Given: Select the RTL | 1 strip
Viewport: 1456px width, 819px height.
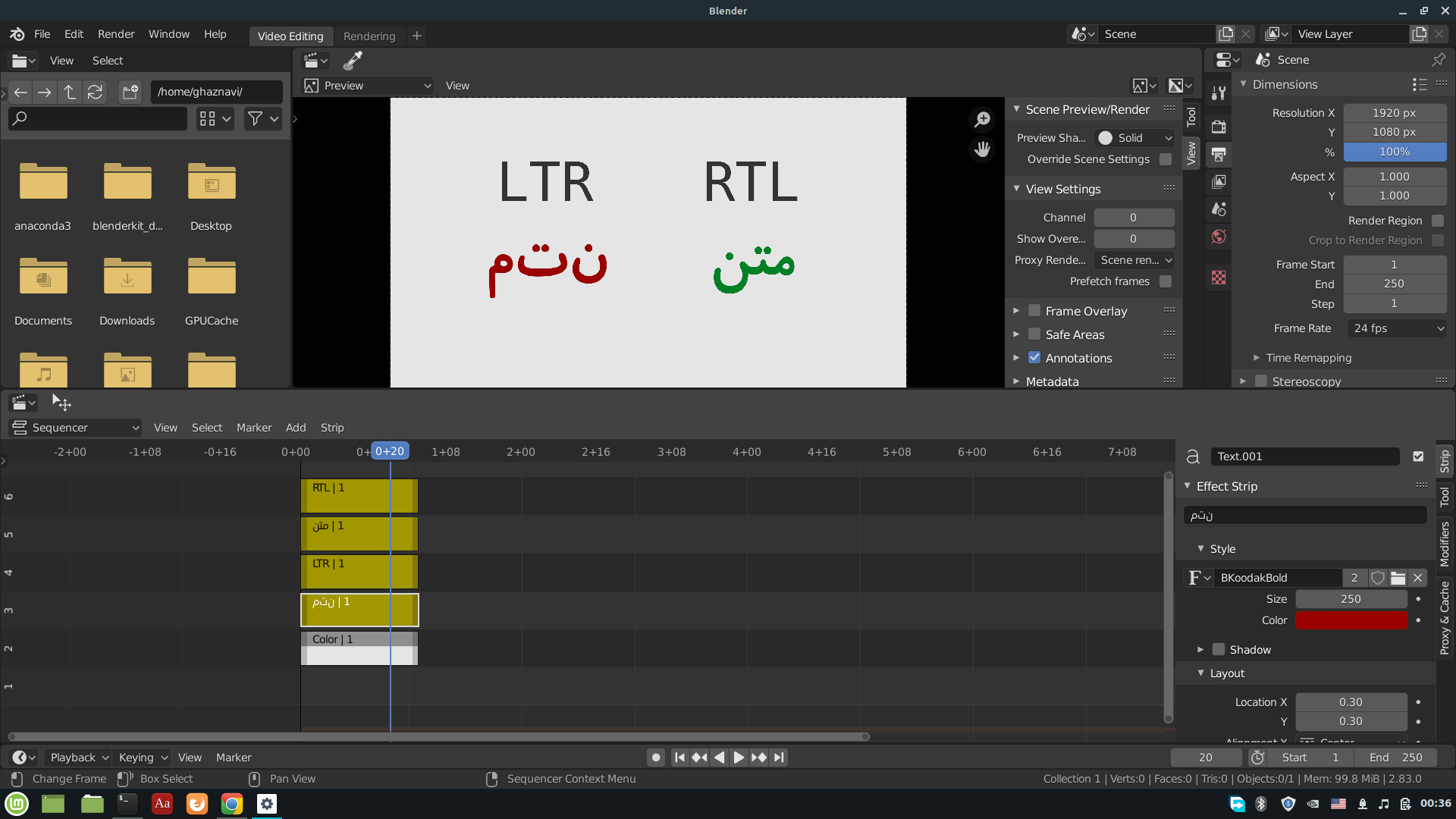Looking at the screenshot, I should coord(359,496).
